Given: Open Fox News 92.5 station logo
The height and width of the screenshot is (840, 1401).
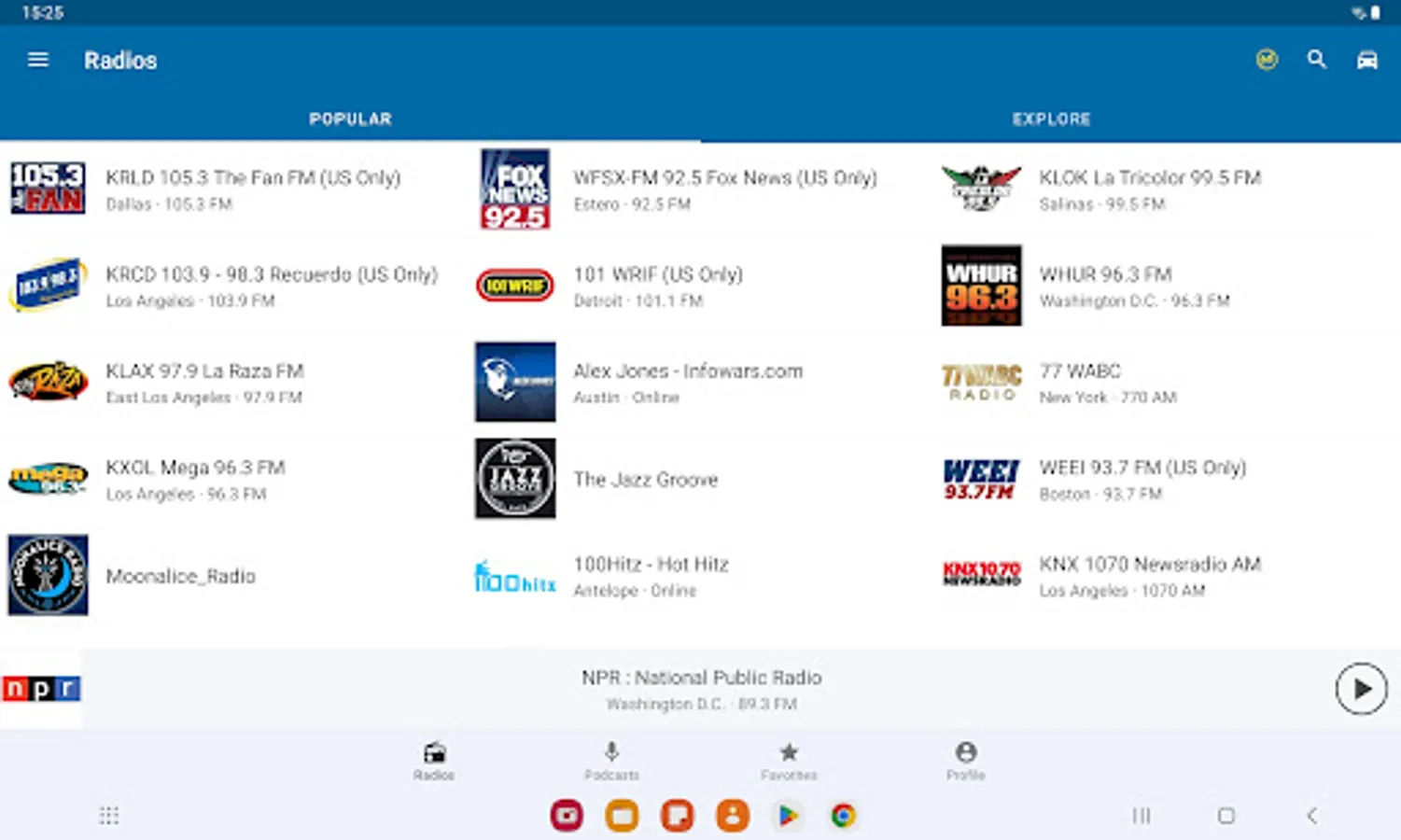Looking at the screenshot, I should (515, 189).
